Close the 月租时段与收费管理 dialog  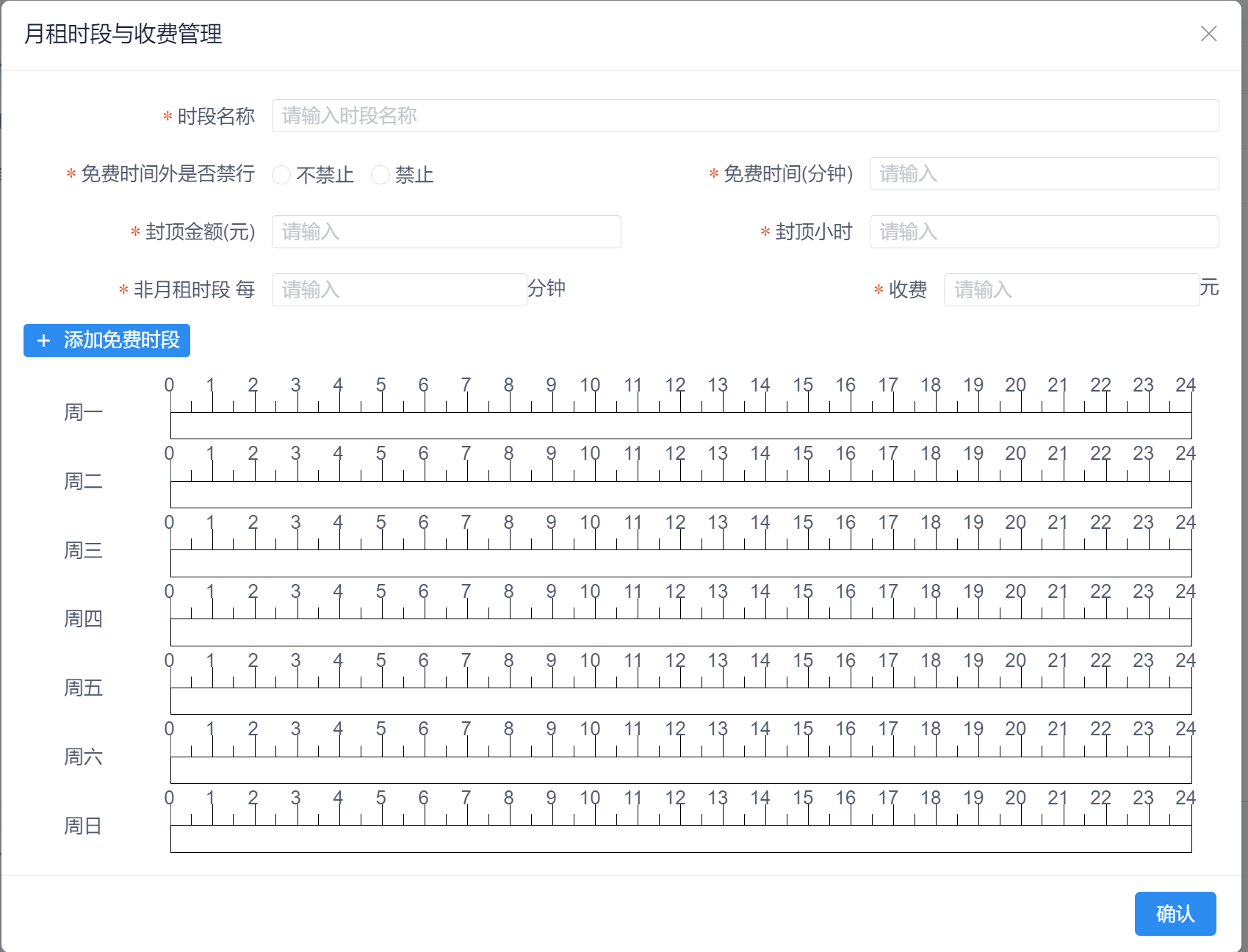(x=1208, y=34)
